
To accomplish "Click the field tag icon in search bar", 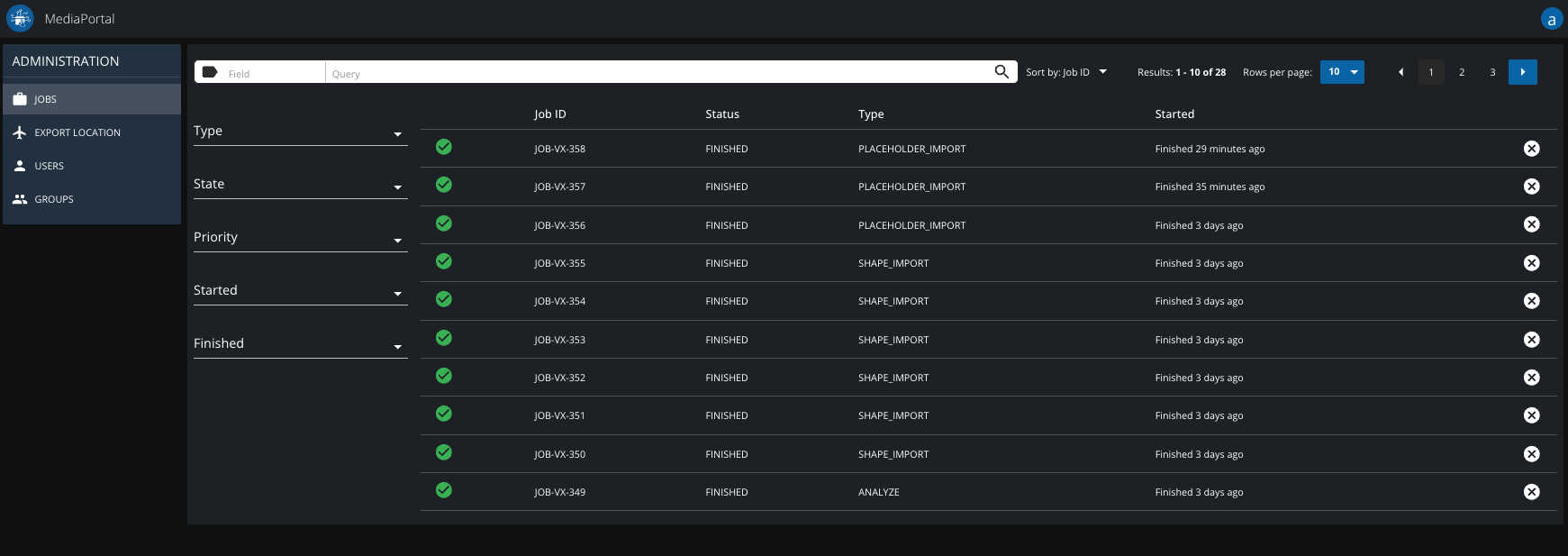I will [x=210, y=72].
